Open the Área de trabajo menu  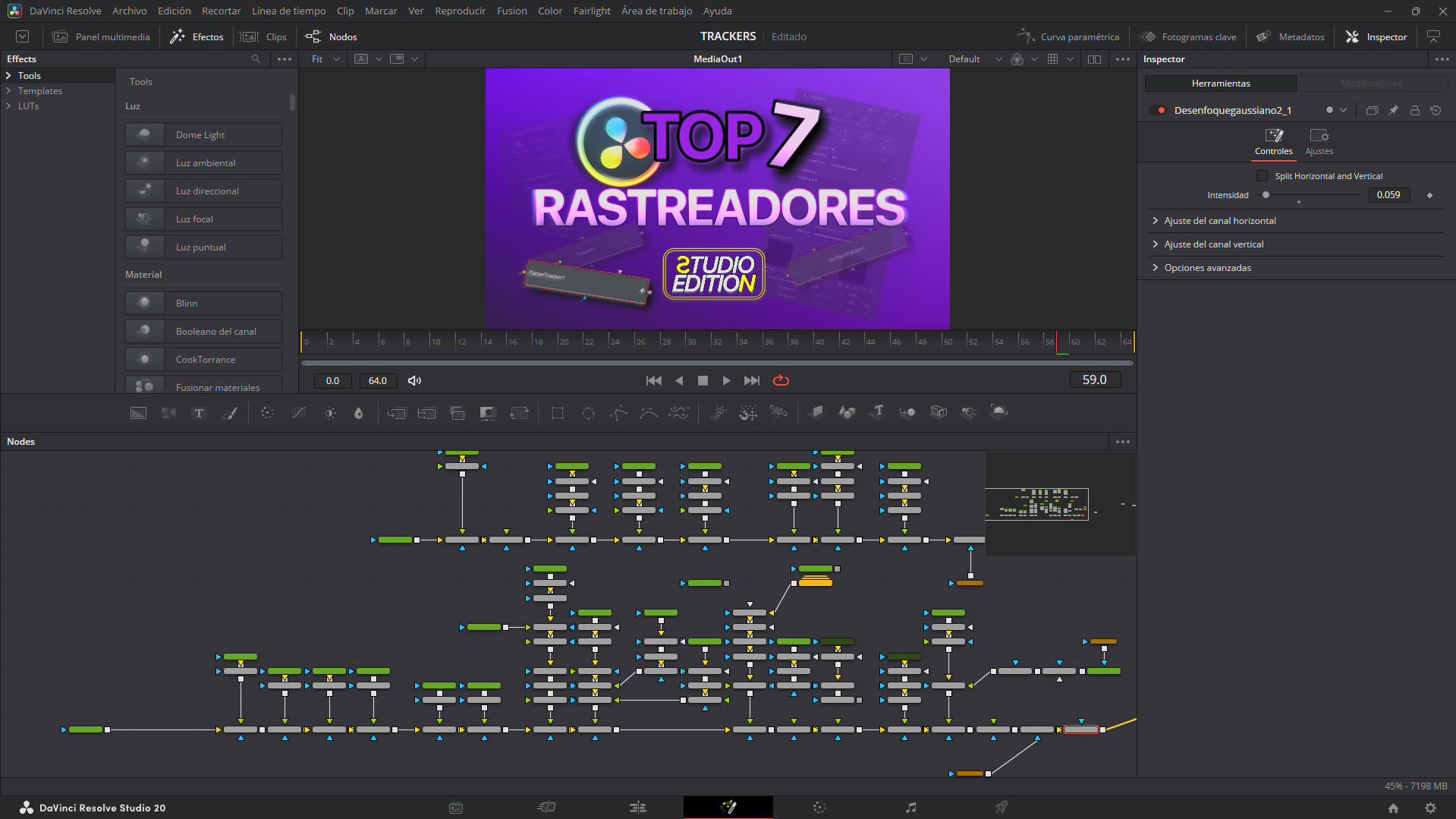657,11
